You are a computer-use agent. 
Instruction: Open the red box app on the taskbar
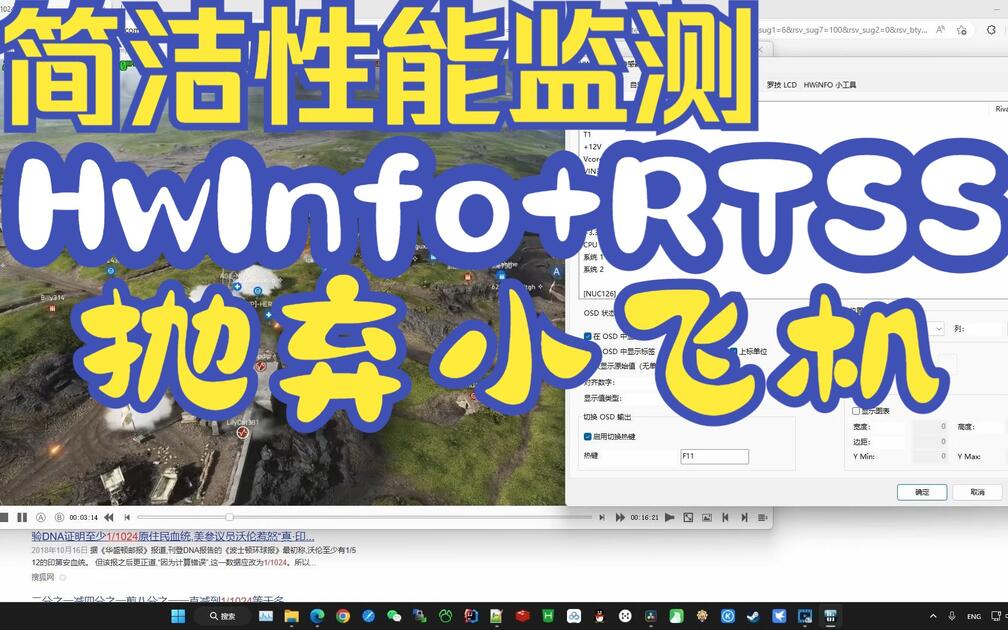(x=523, y=616)
